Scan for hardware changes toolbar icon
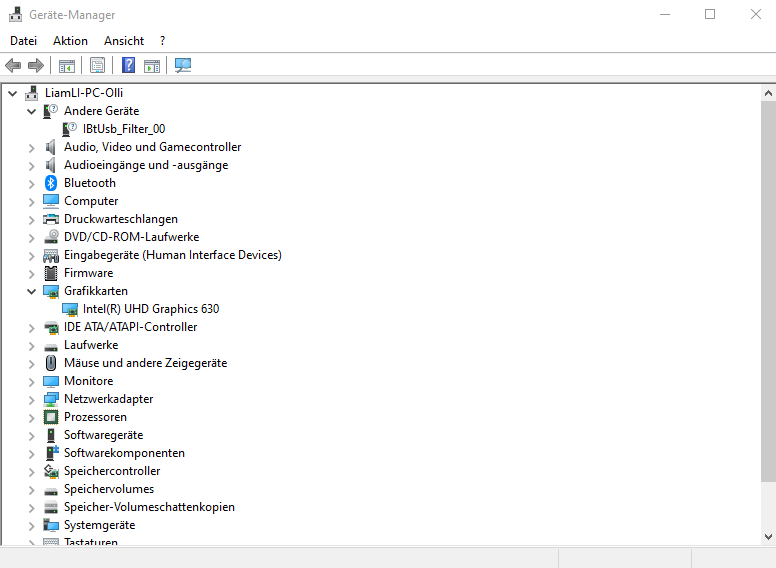Screen dimensions: 776x568 (x=183, y=65)
